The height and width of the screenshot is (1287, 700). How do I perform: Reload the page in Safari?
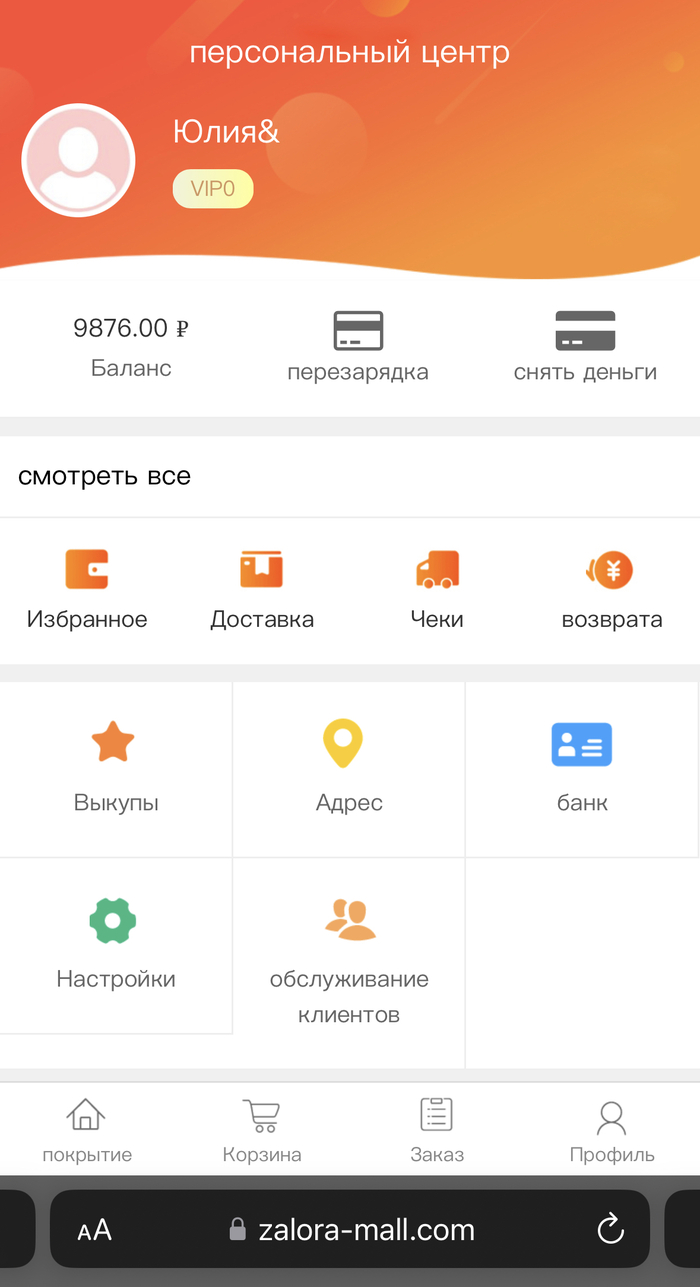(x=610, y=1229)
